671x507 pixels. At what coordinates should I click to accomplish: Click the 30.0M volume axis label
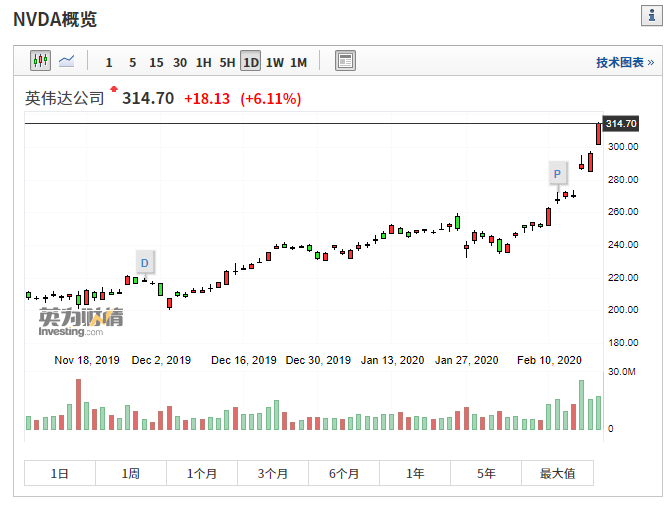tap(622, 372)
